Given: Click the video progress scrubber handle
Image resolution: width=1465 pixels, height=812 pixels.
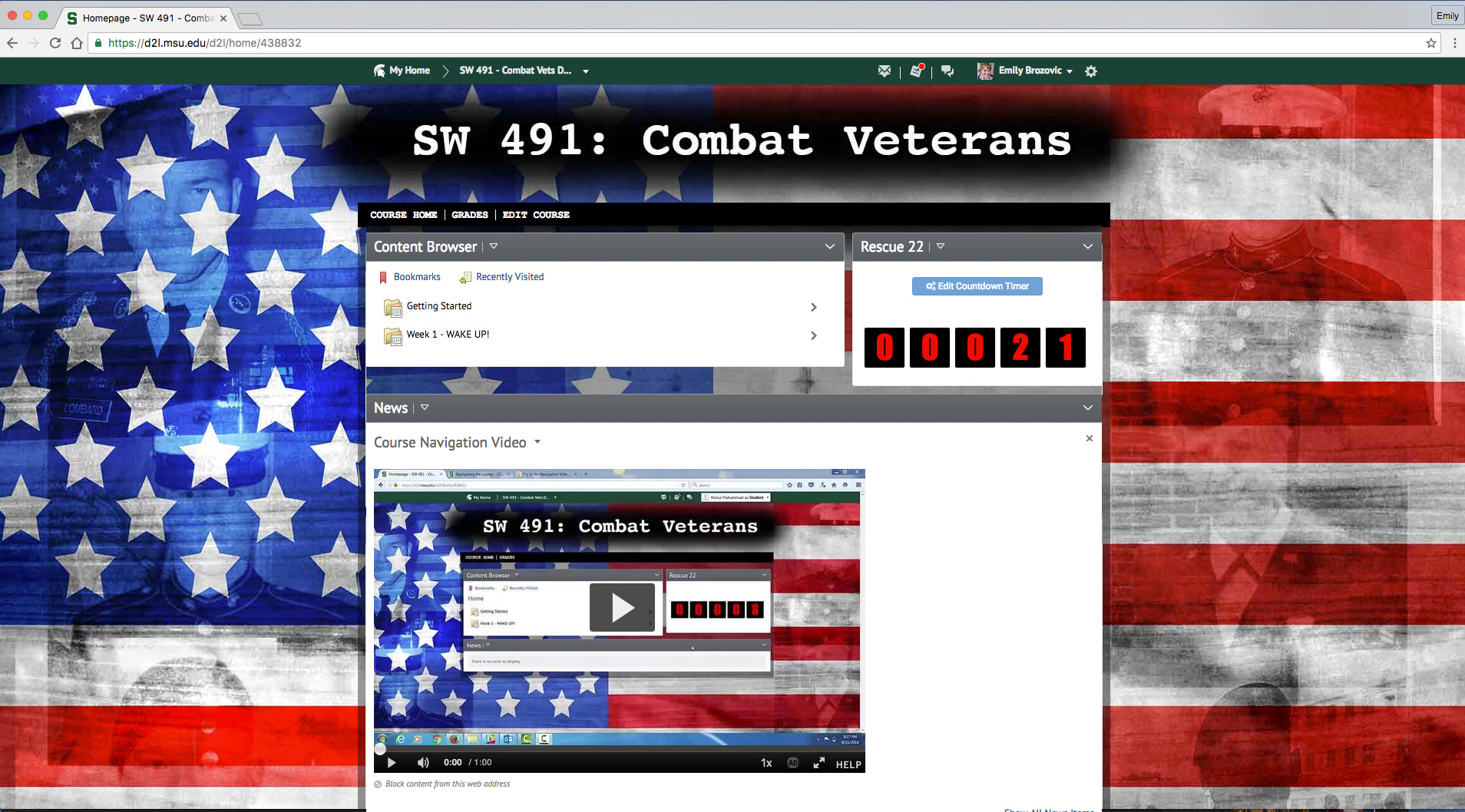Looking at the screenshot, I should [x=380, y=749].
